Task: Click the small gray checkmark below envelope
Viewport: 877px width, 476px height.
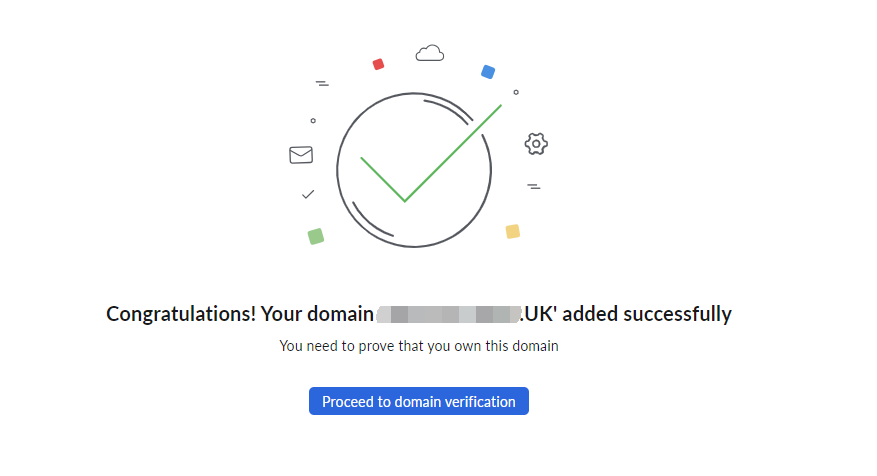Action: [x=308, y=194]
